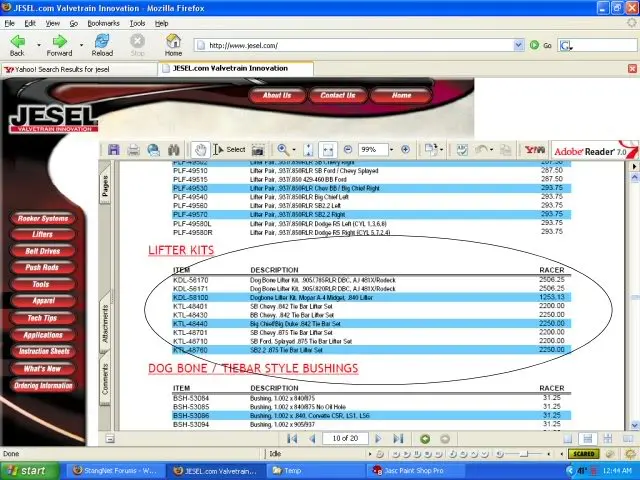
Task: Click Firefox Forward button
Action: coord(59,45)
